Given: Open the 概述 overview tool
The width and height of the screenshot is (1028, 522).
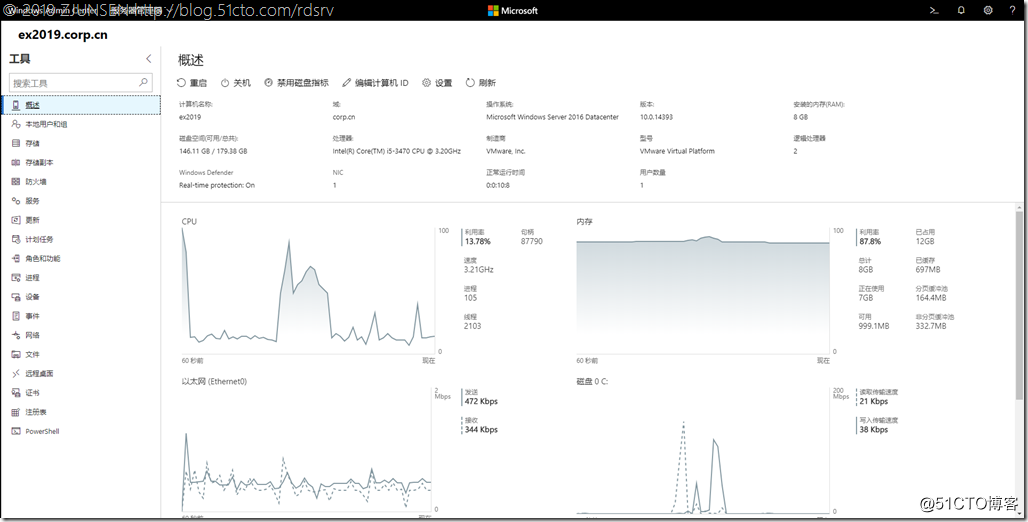Looking at the screenshot, I should pyautogui.click(x=81, y=105).
